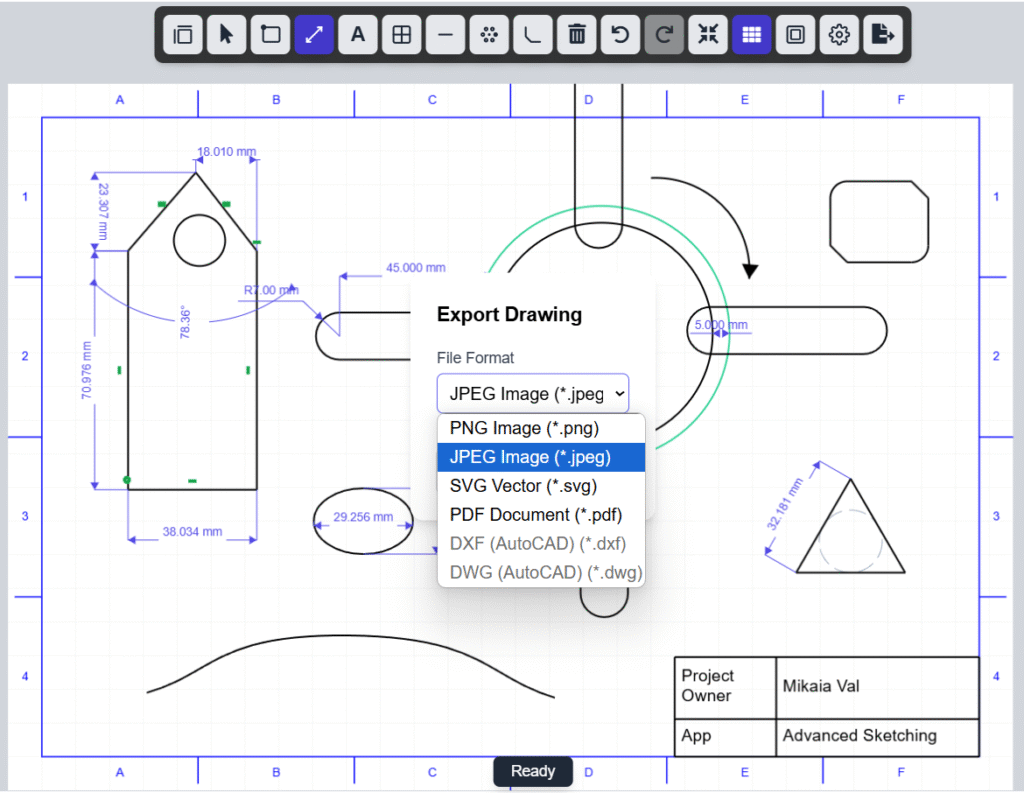Click the export file icon

coord(883,35)
